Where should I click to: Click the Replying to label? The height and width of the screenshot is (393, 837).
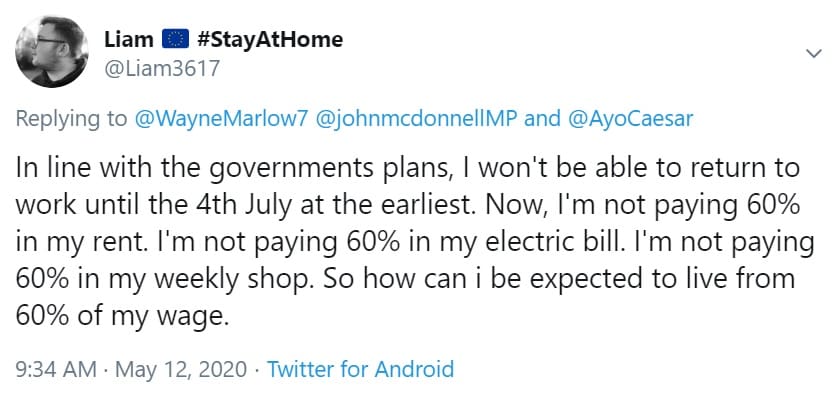72,119
